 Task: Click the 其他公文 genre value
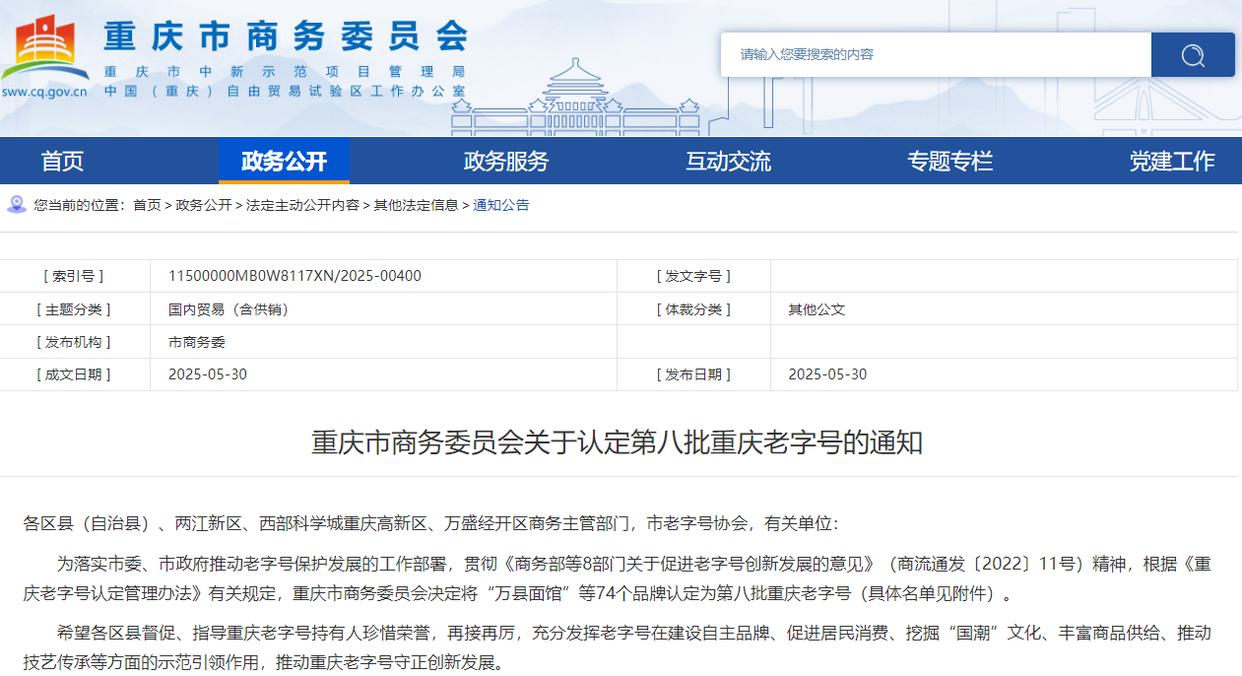point(817,309)
